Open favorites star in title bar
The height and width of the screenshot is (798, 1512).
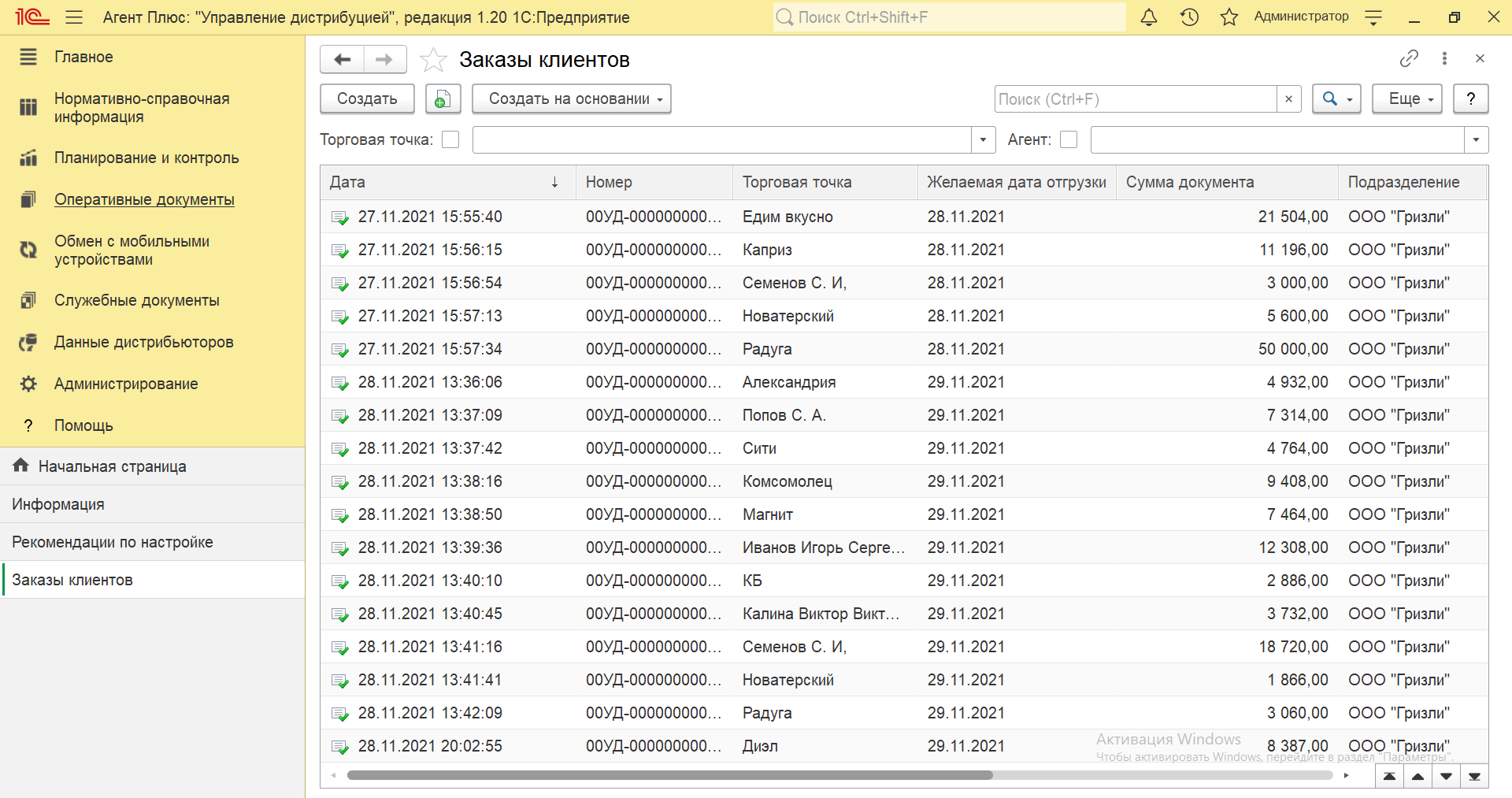click(x=1228, y=17)
